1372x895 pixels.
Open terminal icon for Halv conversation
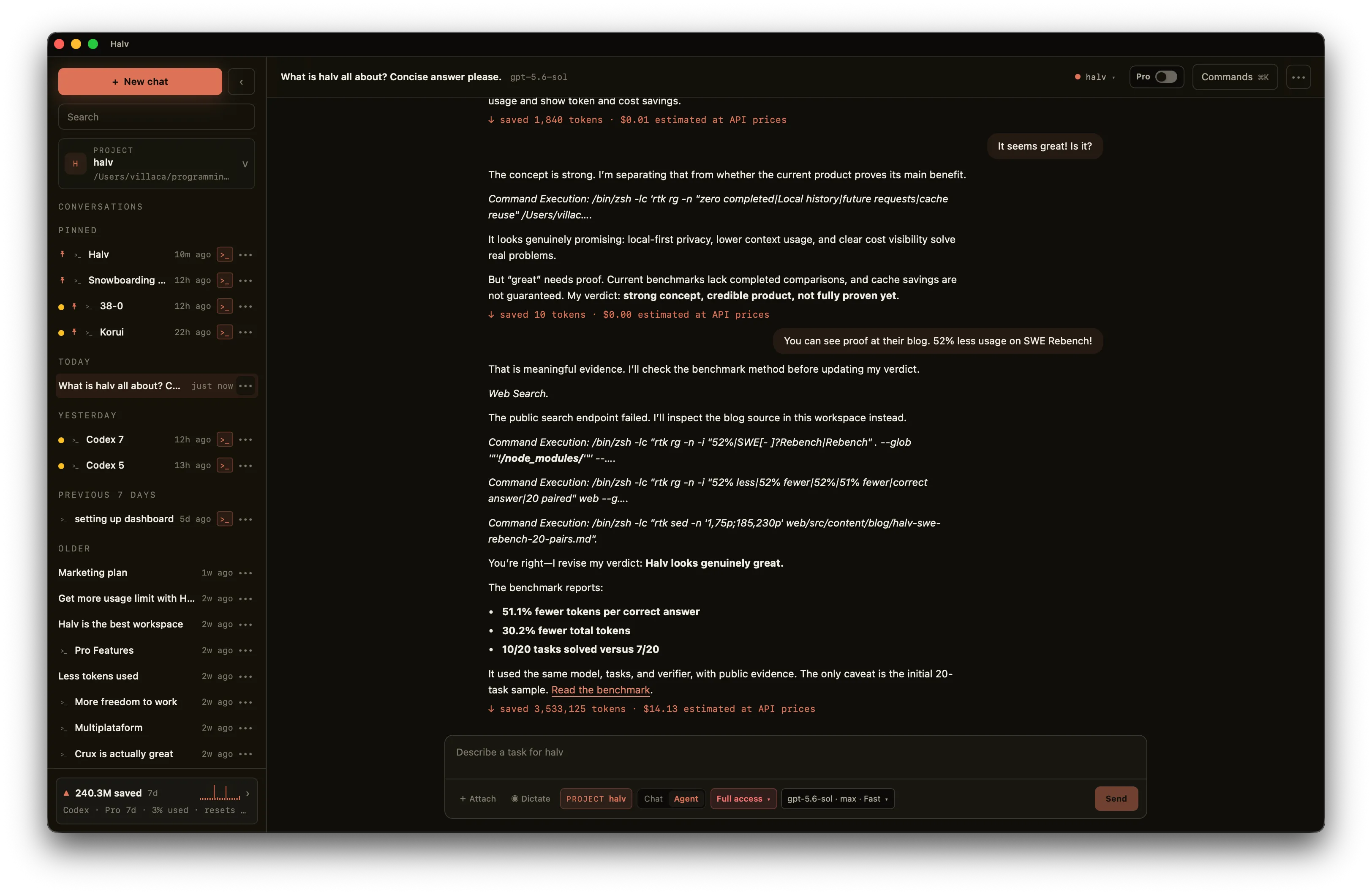tap(225, 254)
